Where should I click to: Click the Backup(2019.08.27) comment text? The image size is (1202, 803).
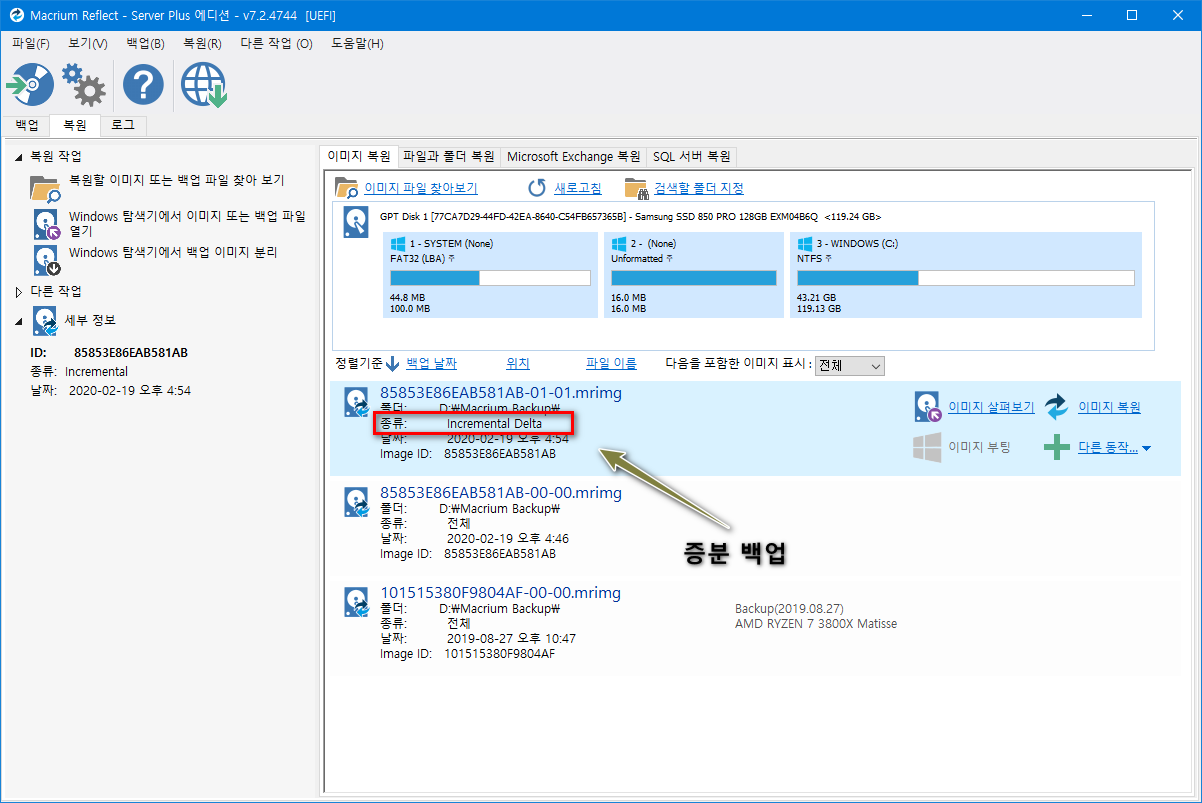coord(789,608)
